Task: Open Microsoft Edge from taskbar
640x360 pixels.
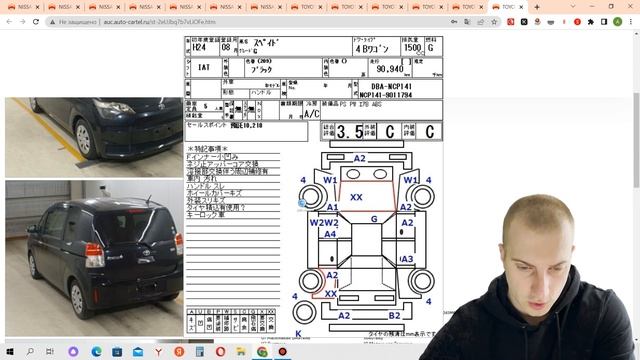Action: click(x=96, y=351)
